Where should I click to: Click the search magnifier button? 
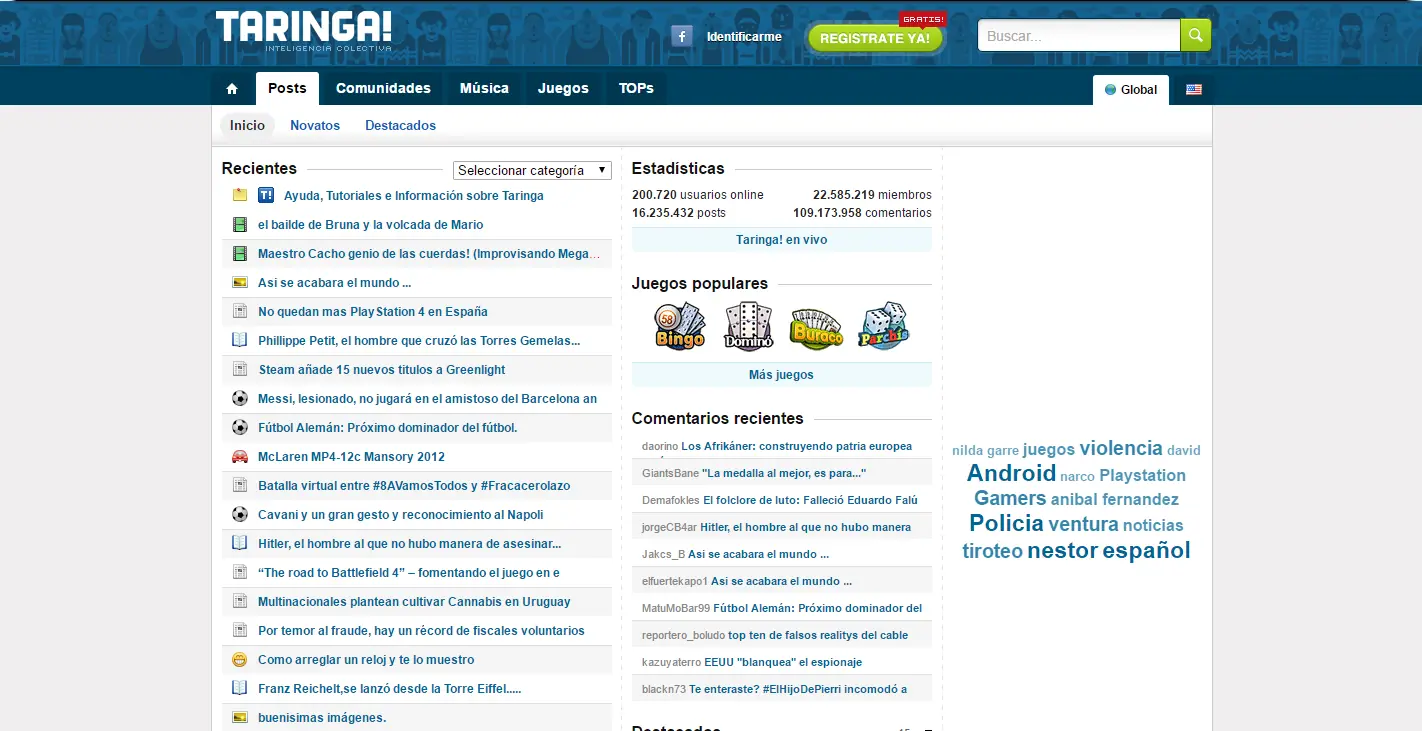tap(1196, 35)
